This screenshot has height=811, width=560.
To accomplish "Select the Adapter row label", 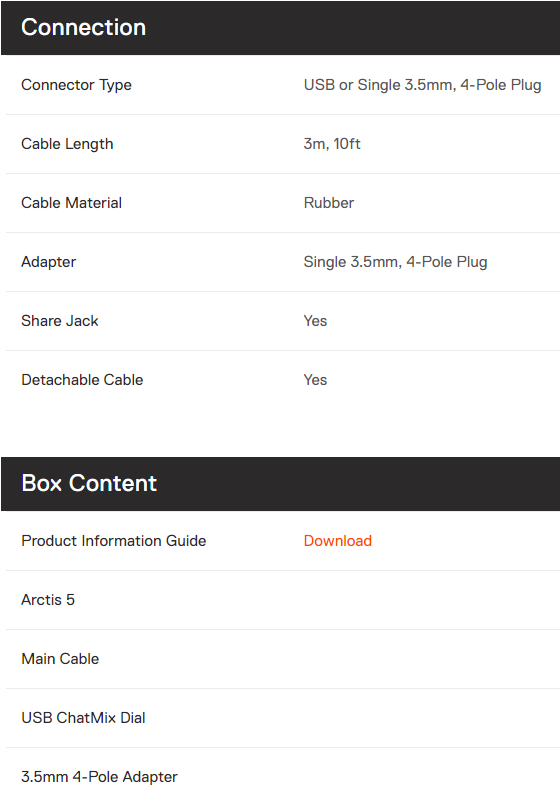I will coord(49,262).
